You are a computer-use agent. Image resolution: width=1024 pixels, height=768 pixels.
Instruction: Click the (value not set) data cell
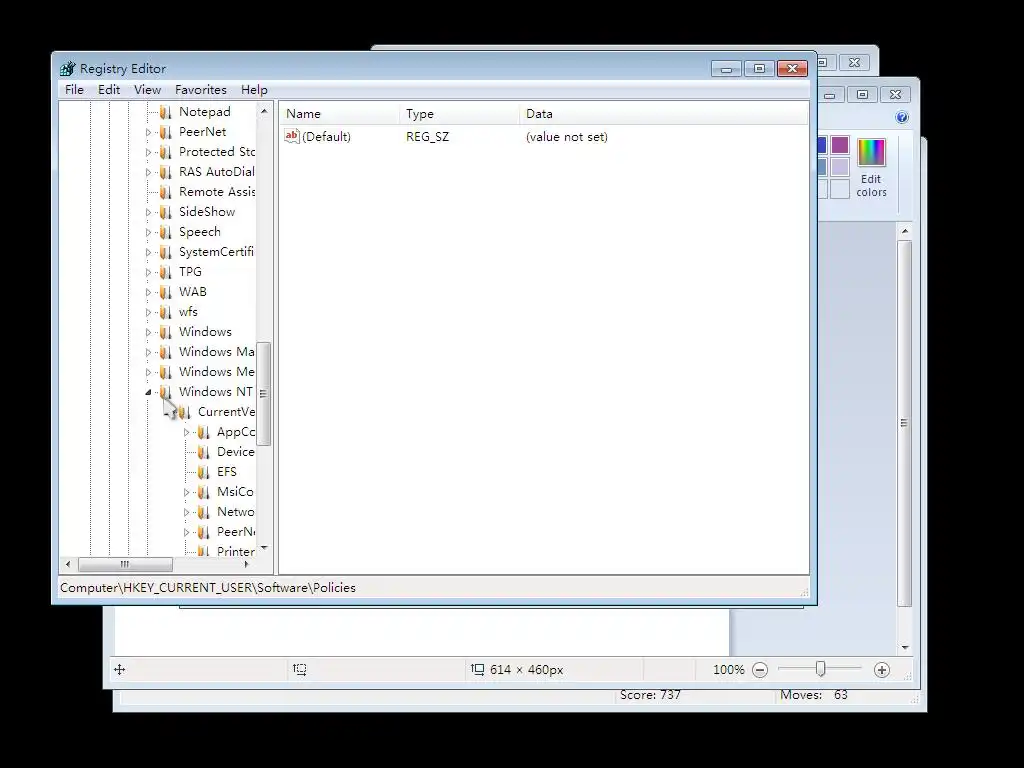567,136
